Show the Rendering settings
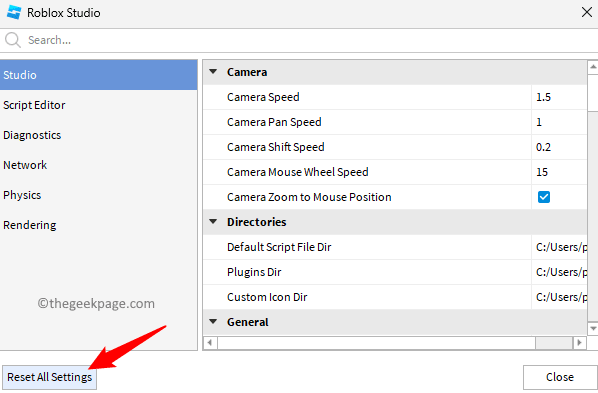 98,225
